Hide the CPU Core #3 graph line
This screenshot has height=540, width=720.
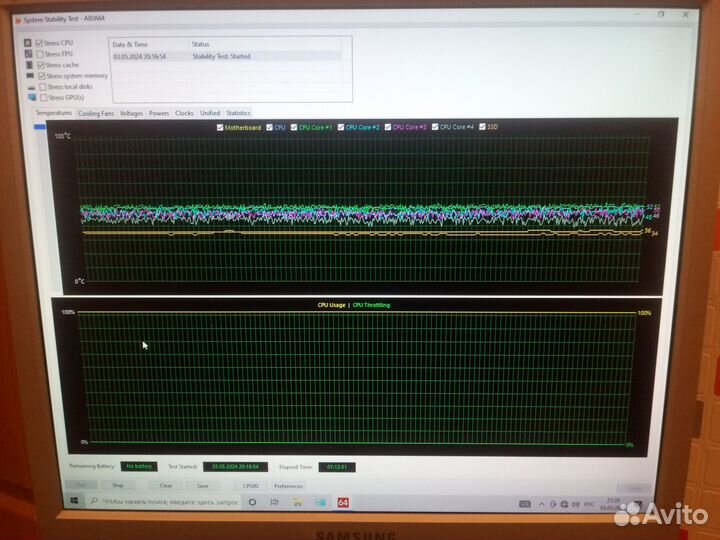click(388, 127)
